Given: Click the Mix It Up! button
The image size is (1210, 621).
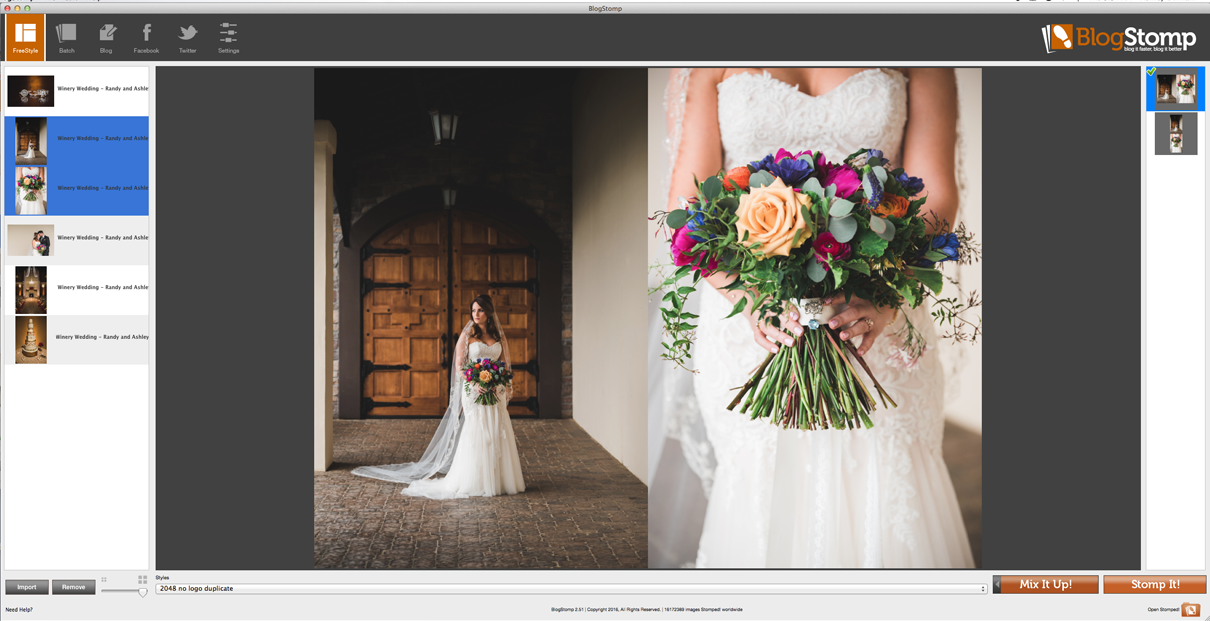Looking at the screenshot, I should [1048, 584].
